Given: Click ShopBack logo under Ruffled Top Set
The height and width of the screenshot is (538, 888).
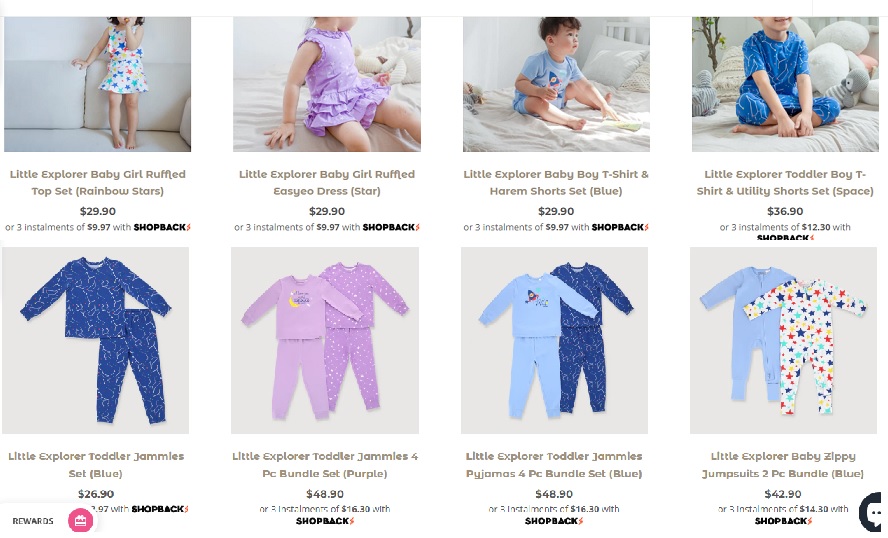Looking at the screenshot, I should pyautogui.click(x=162, y=227).
